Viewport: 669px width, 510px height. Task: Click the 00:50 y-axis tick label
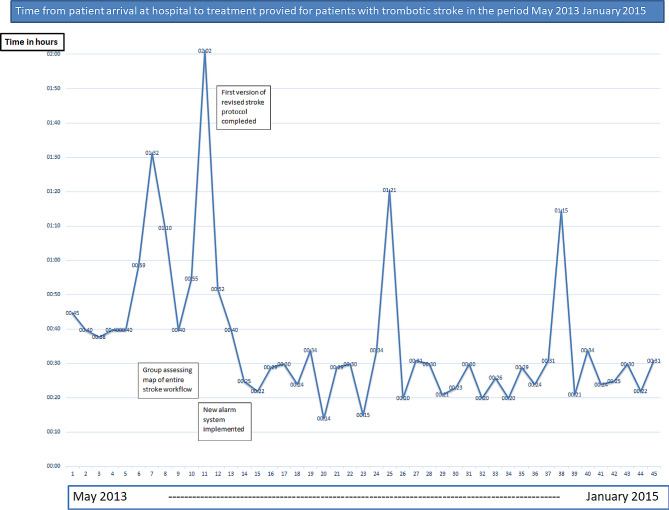tap(53, 294)
